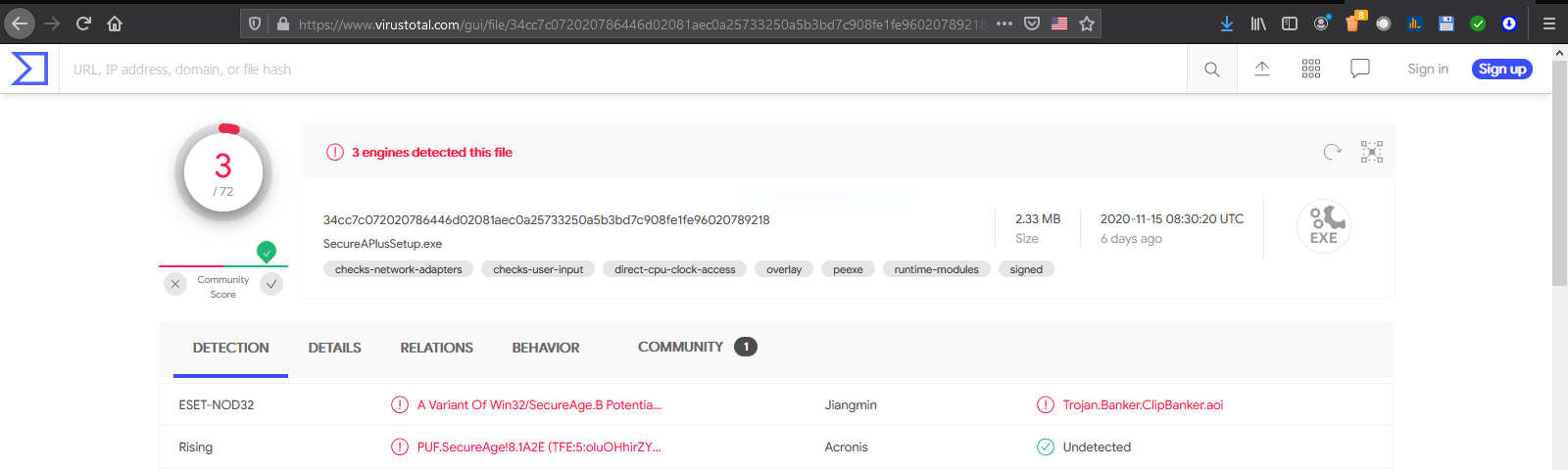Click the browser address bar URL
Screen dimensions: 1568x470
[642, 23]
